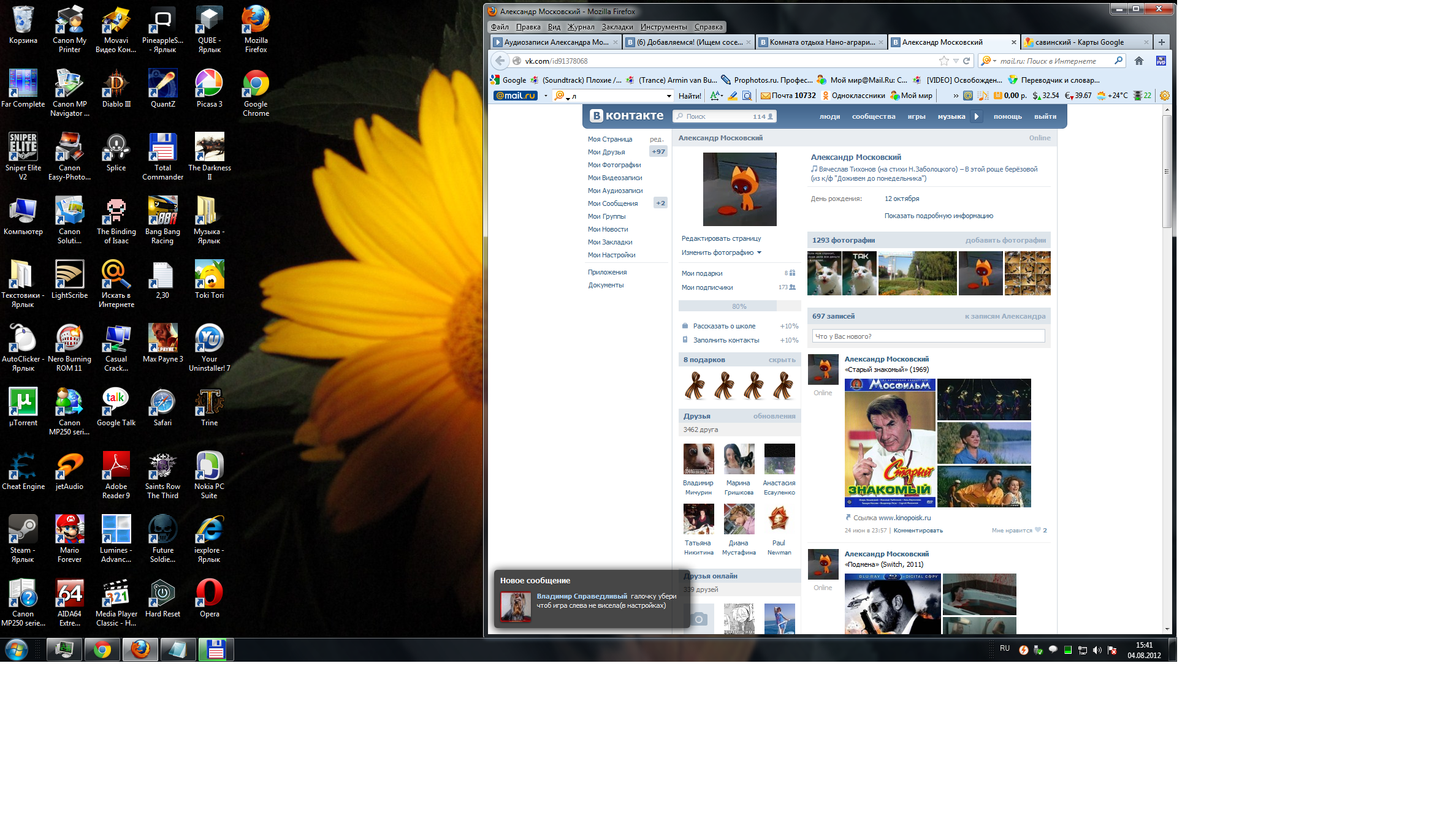Open the Google Chrome desktop icon
1456x818 pixels.
[x=256, y=93]
